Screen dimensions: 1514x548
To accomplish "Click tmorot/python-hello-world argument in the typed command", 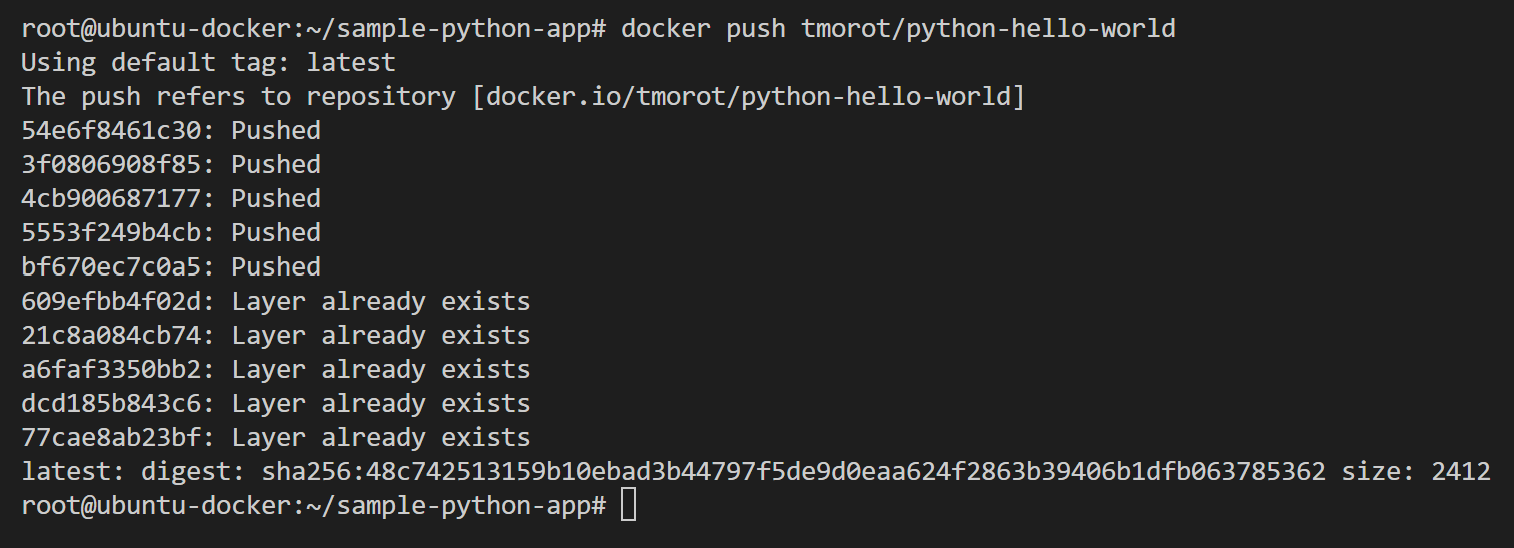I will point(988,28).
